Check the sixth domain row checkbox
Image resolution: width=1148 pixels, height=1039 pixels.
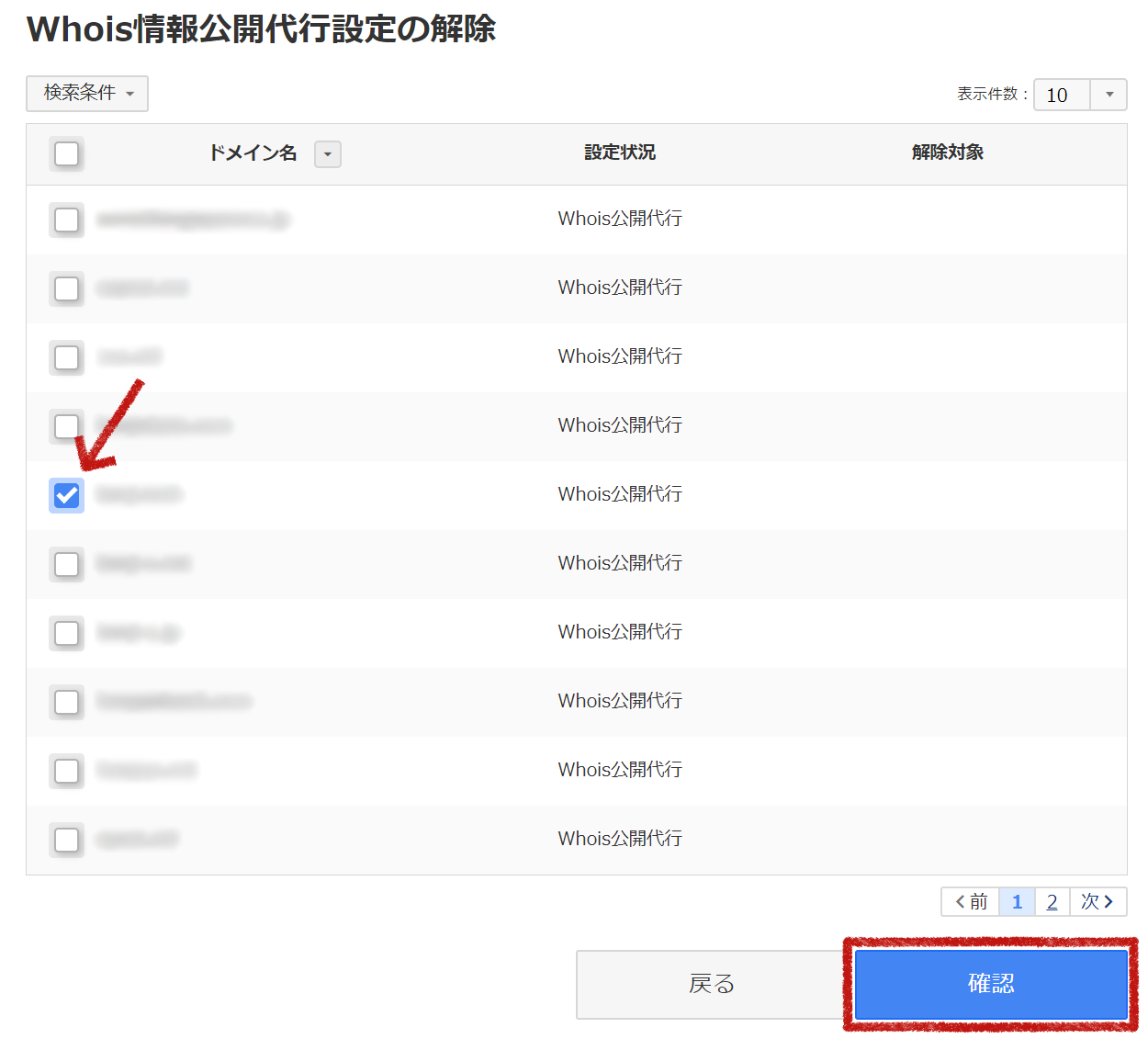(x=67, y=565)
